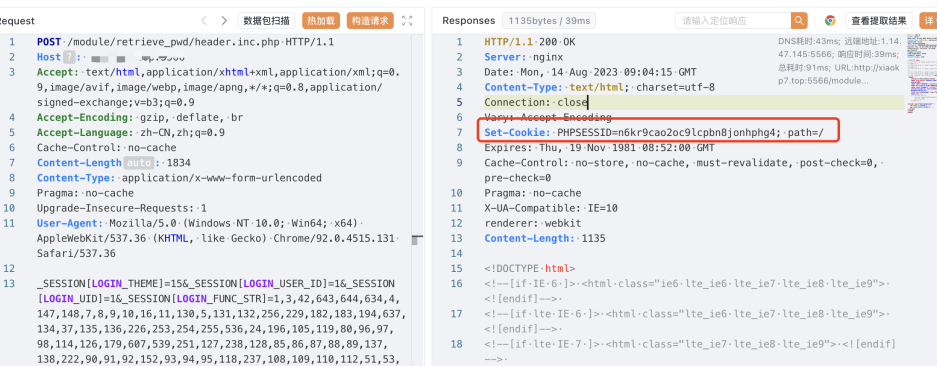Click the 构造请求 button
Viewport: 937px width, 366px height.
[x=370, y=21]
